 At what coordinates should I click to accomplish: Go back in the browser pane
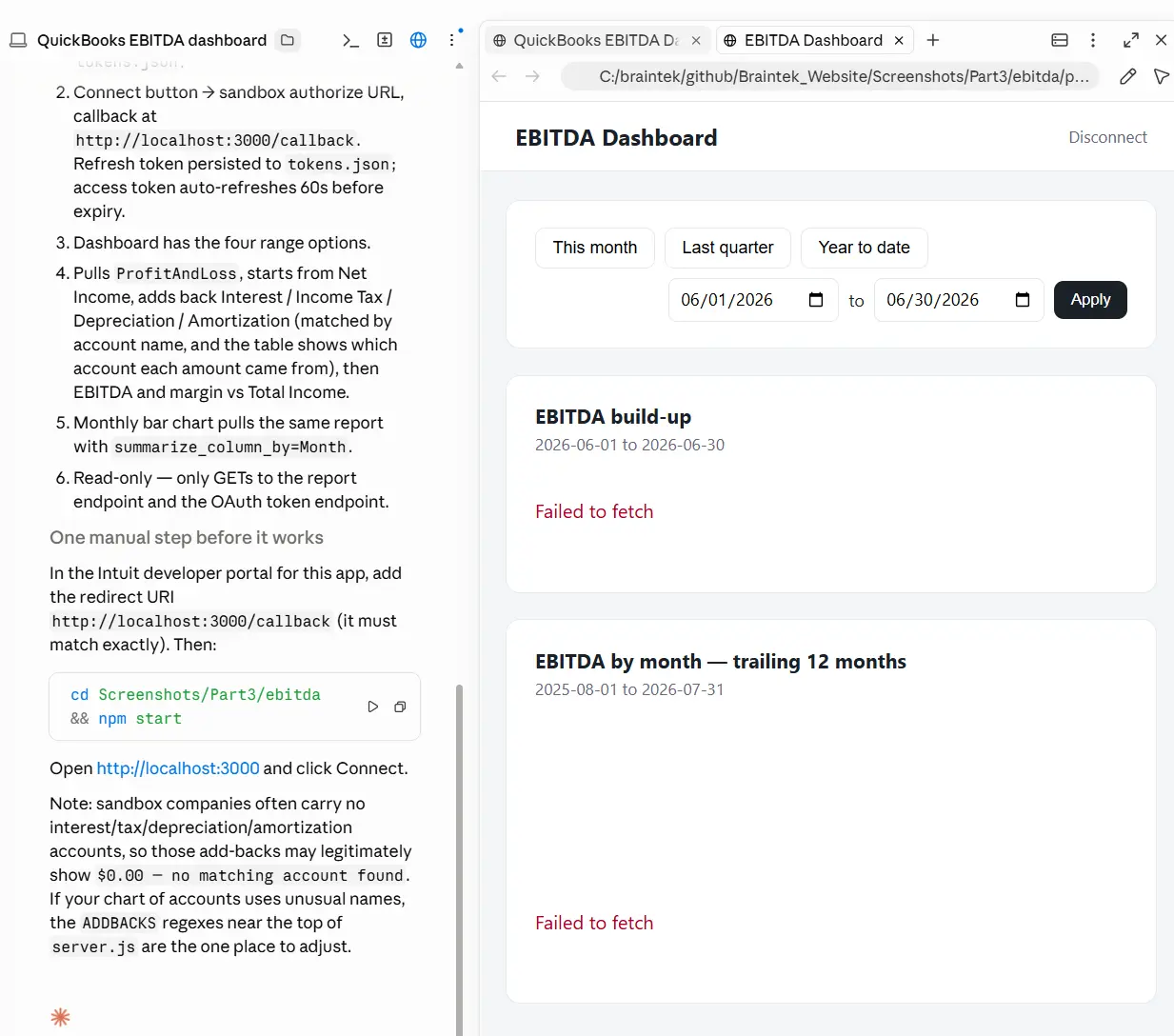(499, 76)
